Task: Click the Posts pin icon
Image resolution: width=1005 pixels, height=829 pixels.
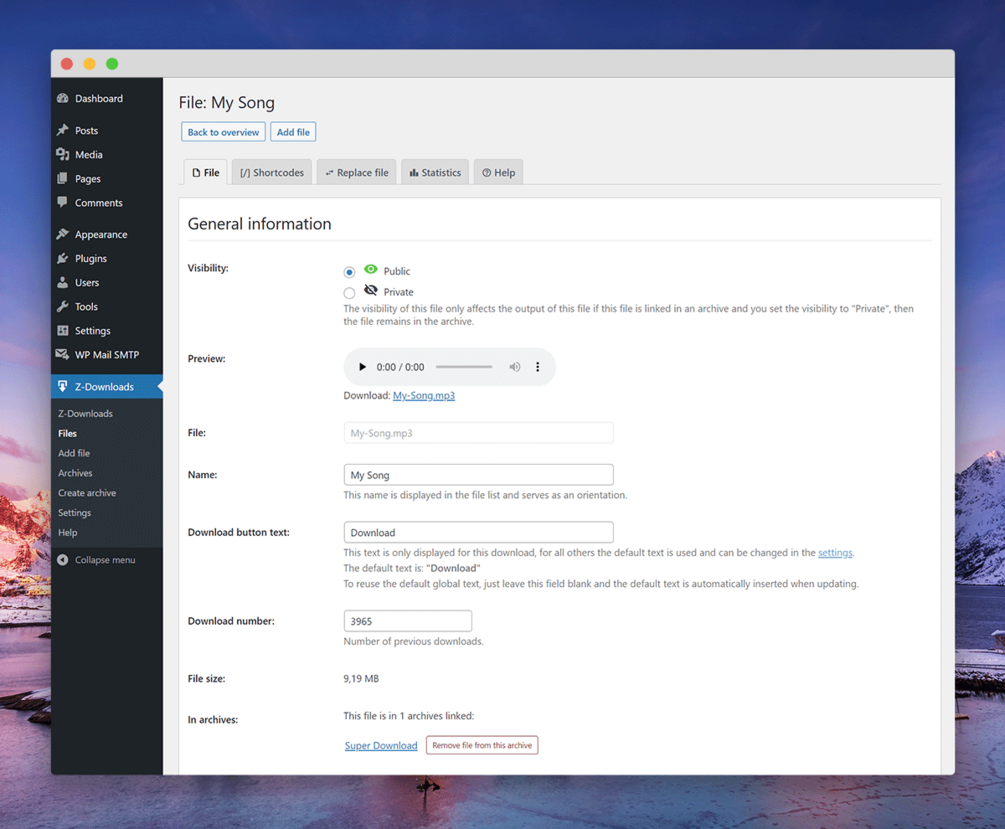Action: click(62, 130)
